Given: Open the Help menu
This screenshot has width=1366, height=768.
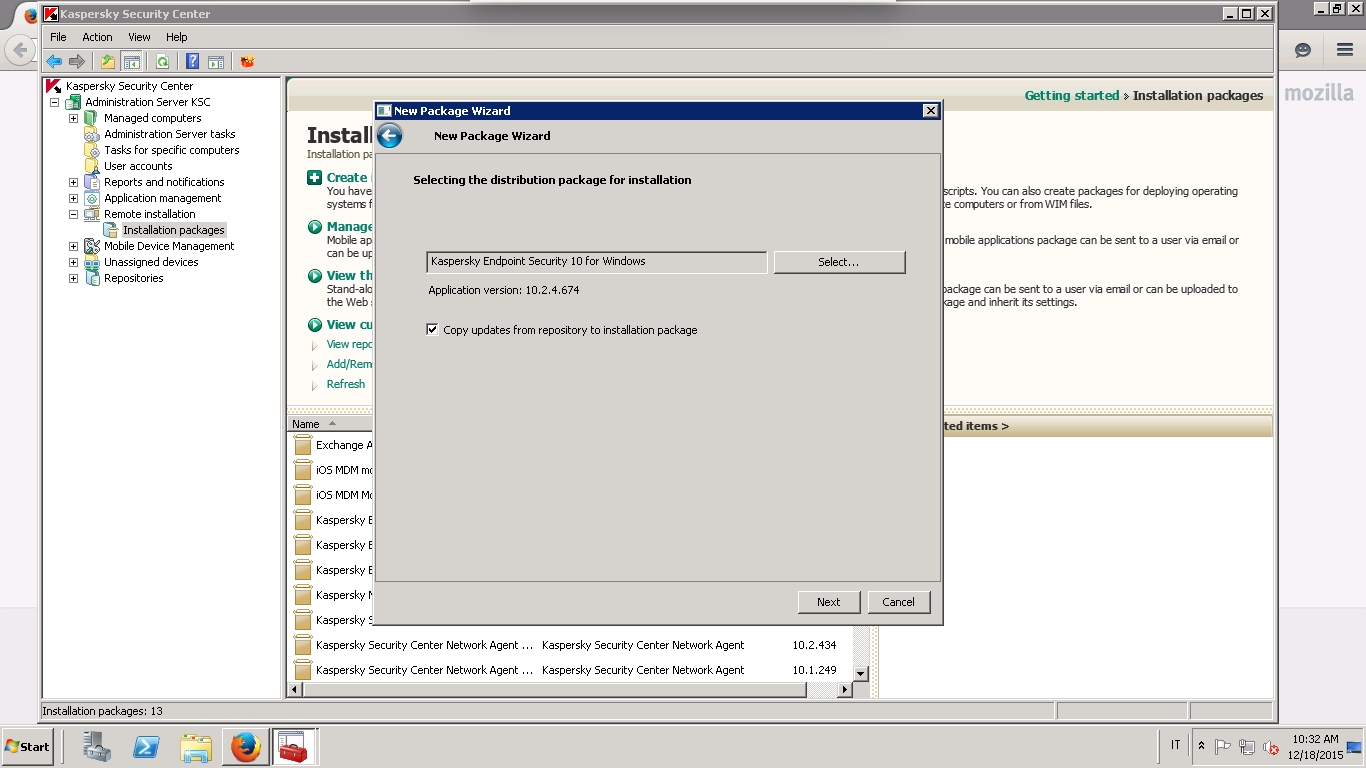Looking at the screenshot, I should tap(176, 37).
